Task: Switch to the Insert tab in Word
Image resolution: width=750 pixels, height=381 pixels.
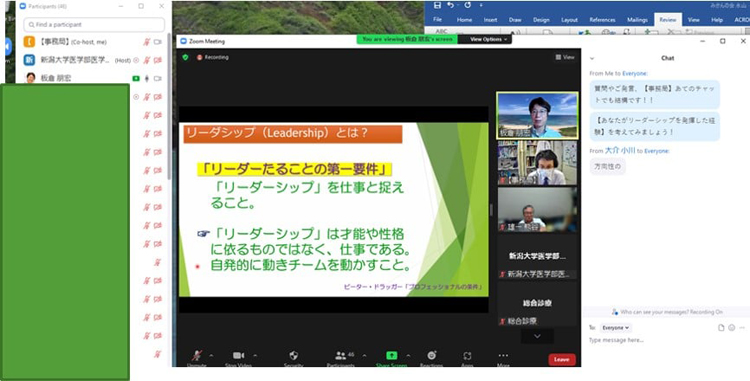Action: click(490, 20)
